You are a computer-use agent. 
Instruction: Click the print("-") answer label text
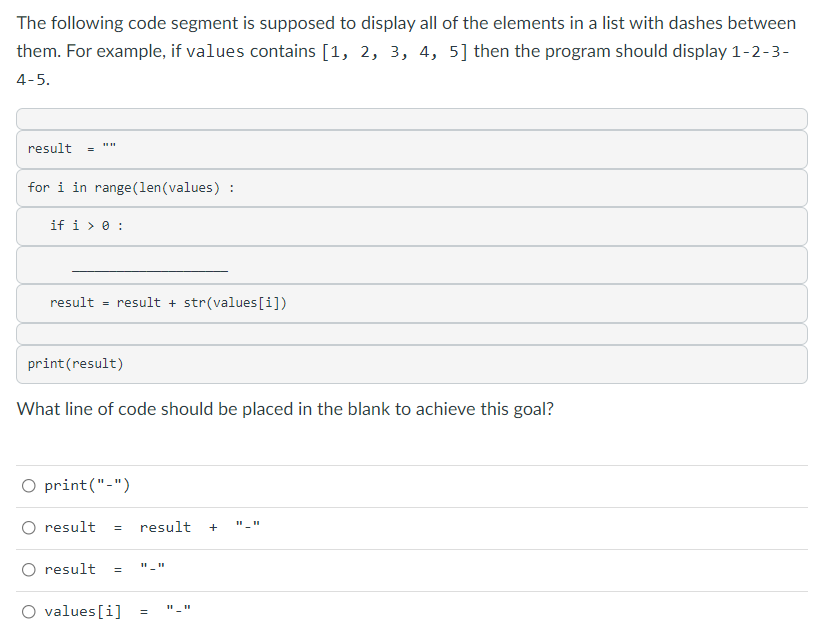(87, 485)
